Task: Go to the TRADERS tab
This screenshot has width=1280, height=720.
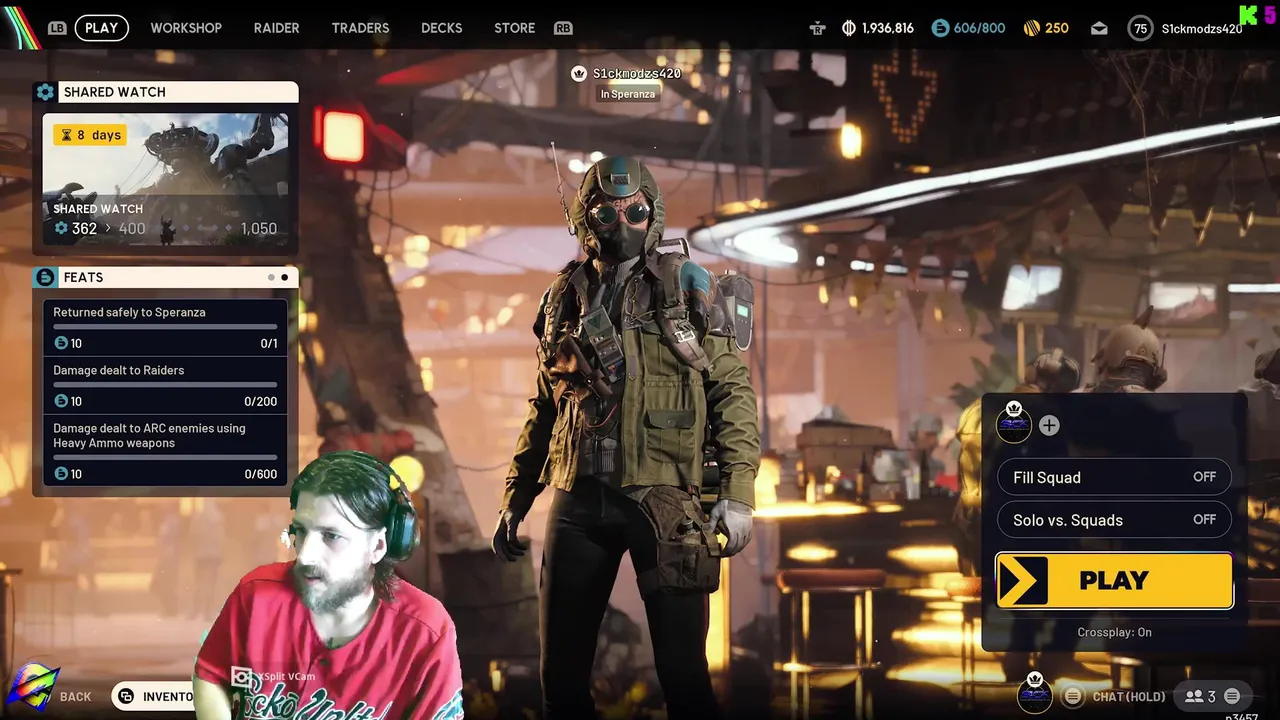Action: (x=360, y=28)
